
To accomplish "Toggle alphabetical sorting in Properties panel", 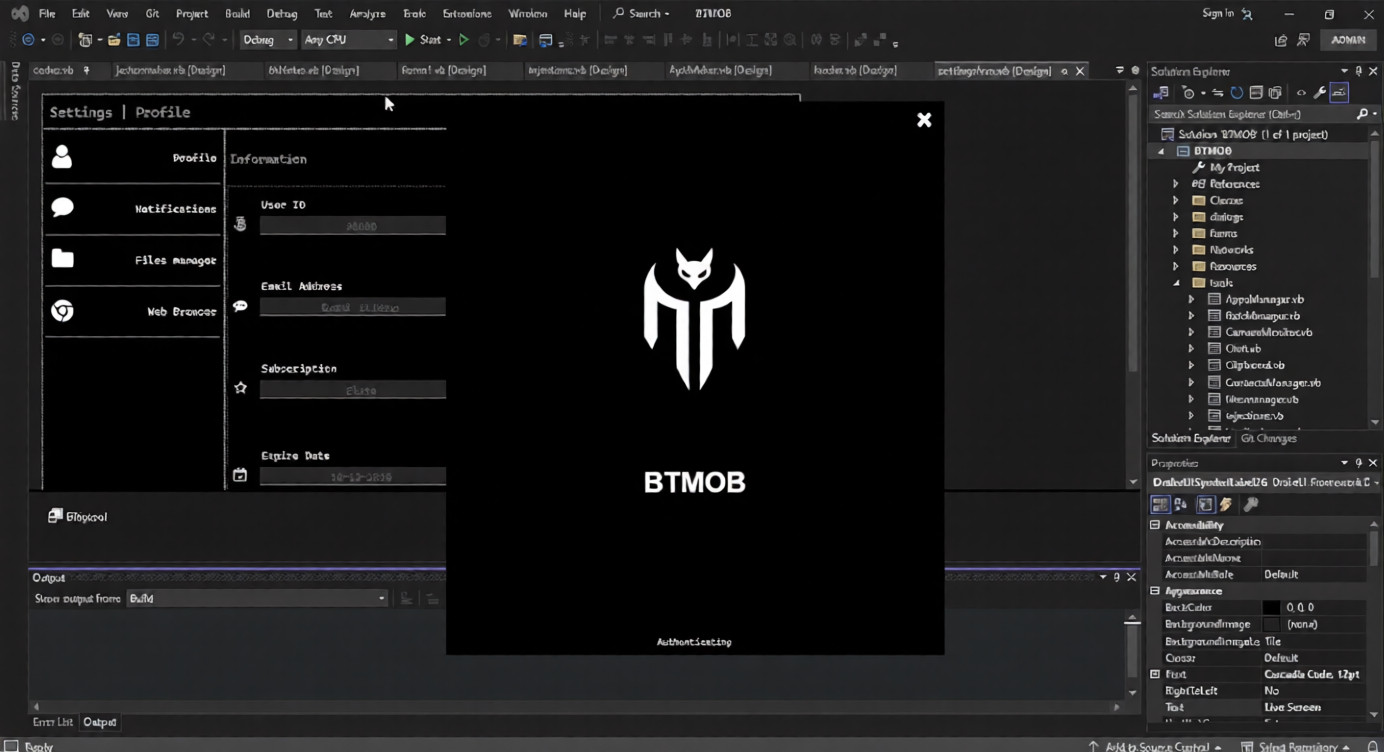I will pos(1181,504).
